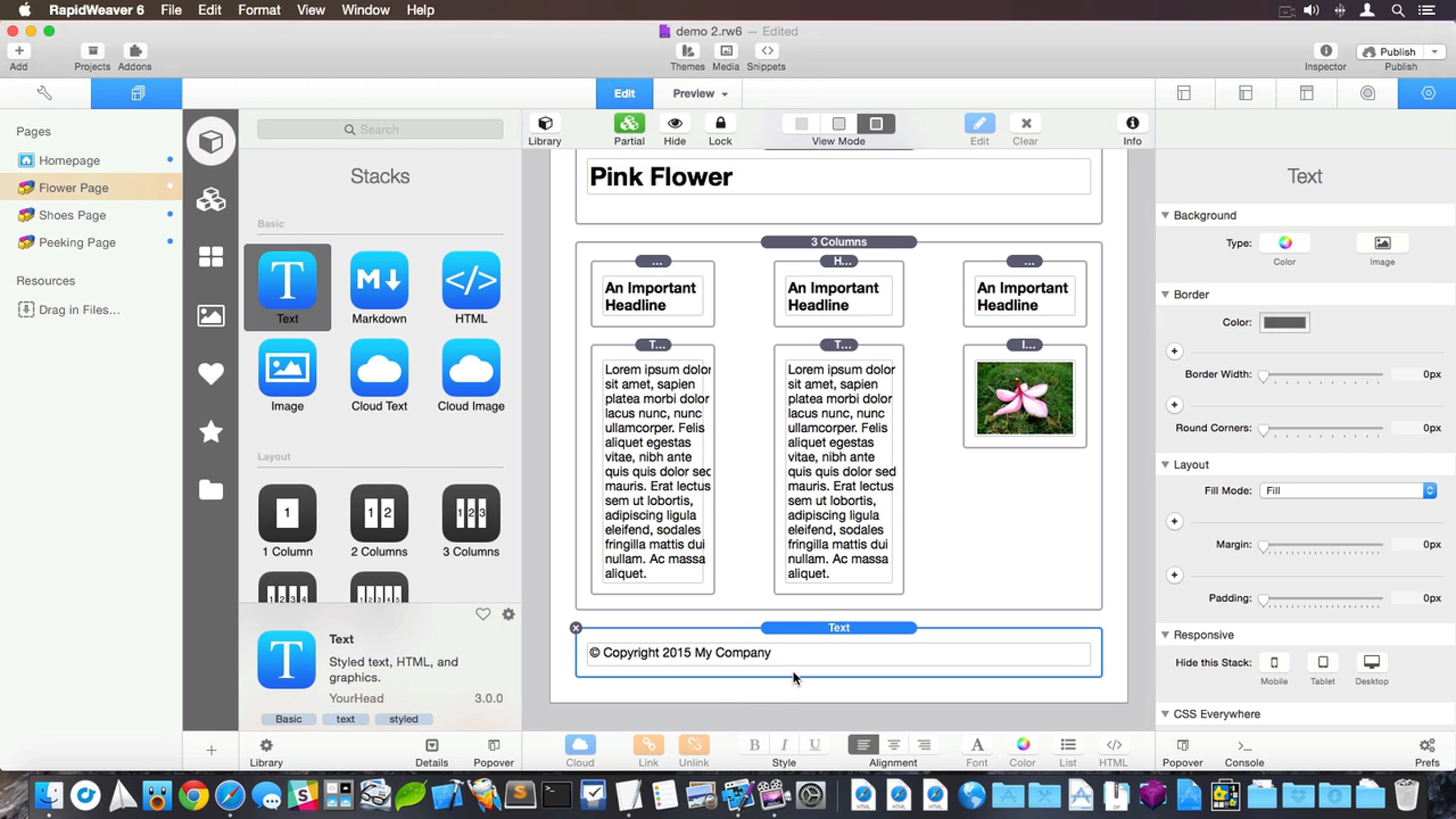Screen dimensions: 1456x819
Task: Select the 1 Column layout stack
Action: pos(287,521)
